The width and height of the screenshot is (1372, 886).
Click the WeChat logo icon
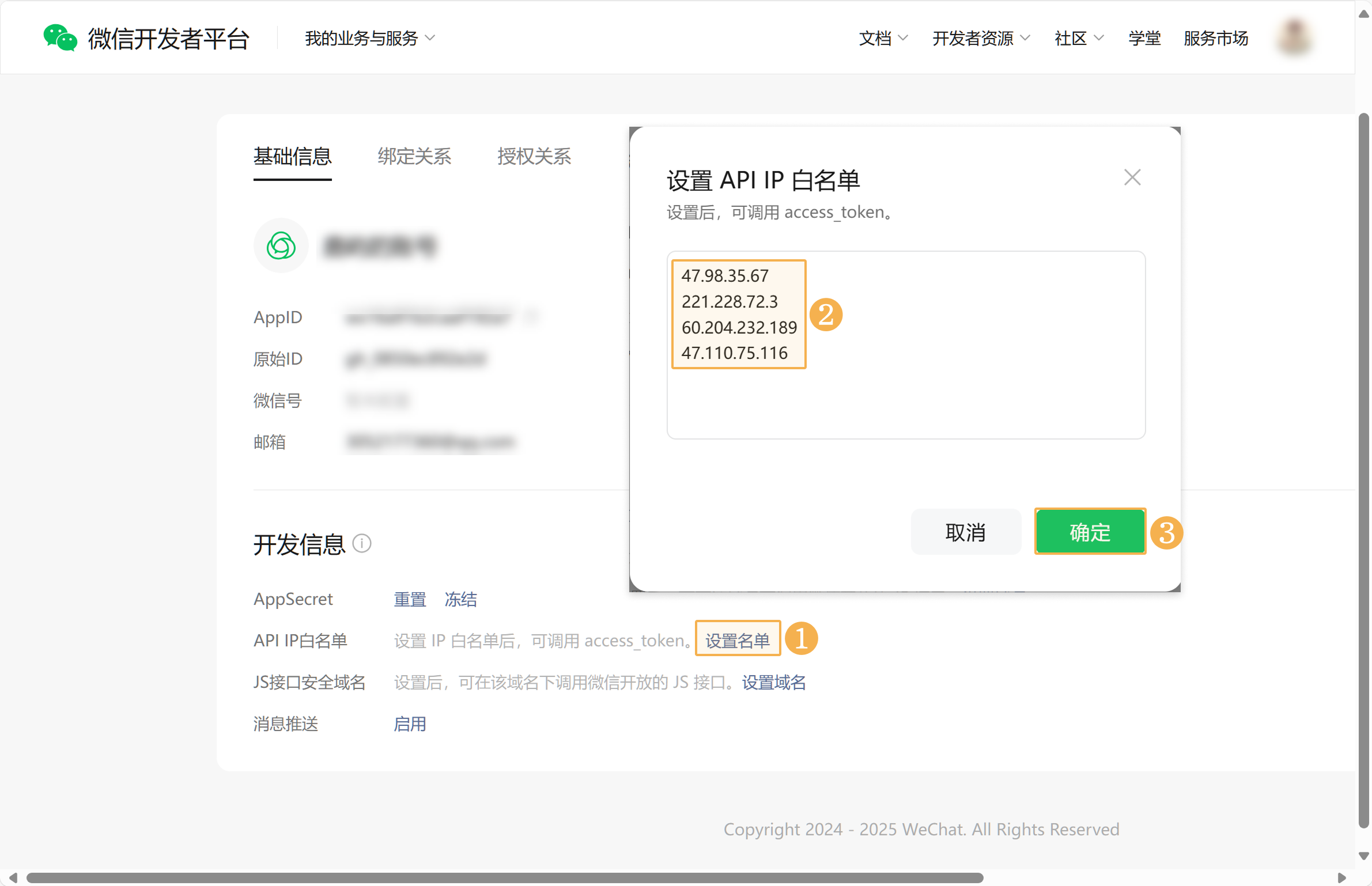point(60,38)
